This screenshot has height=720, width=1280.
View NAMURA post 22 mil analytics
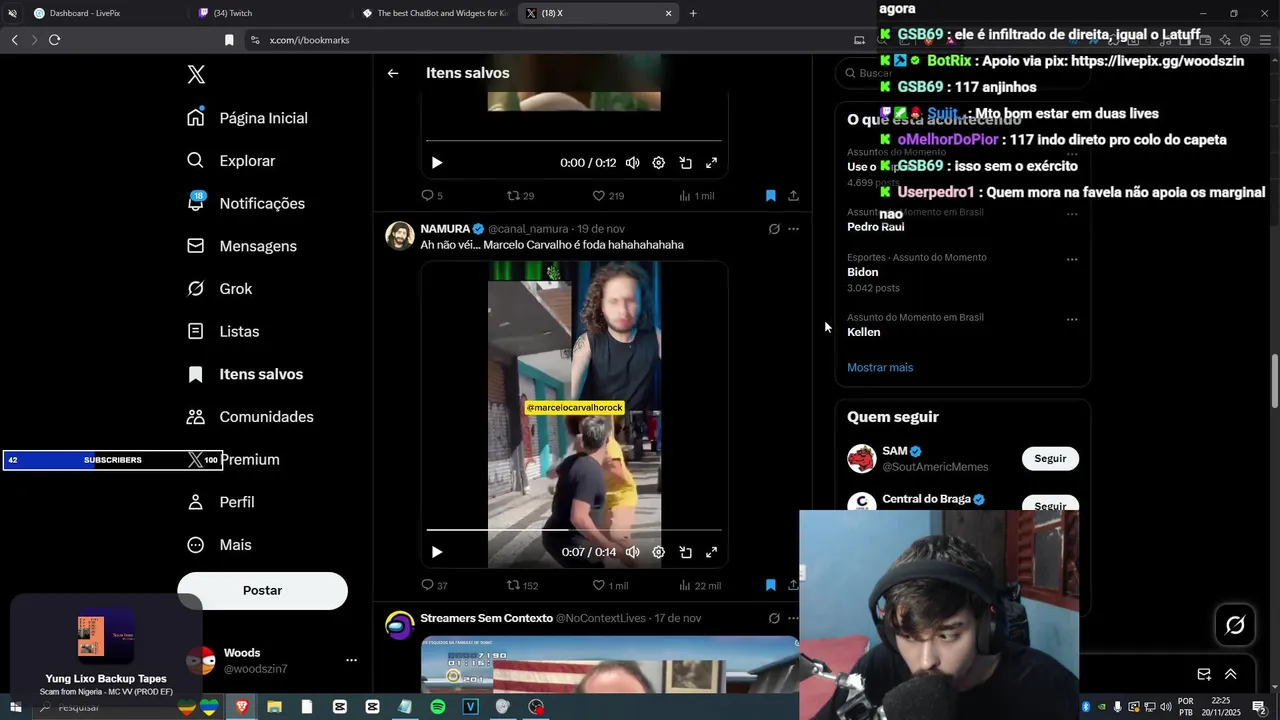[699, 585]
